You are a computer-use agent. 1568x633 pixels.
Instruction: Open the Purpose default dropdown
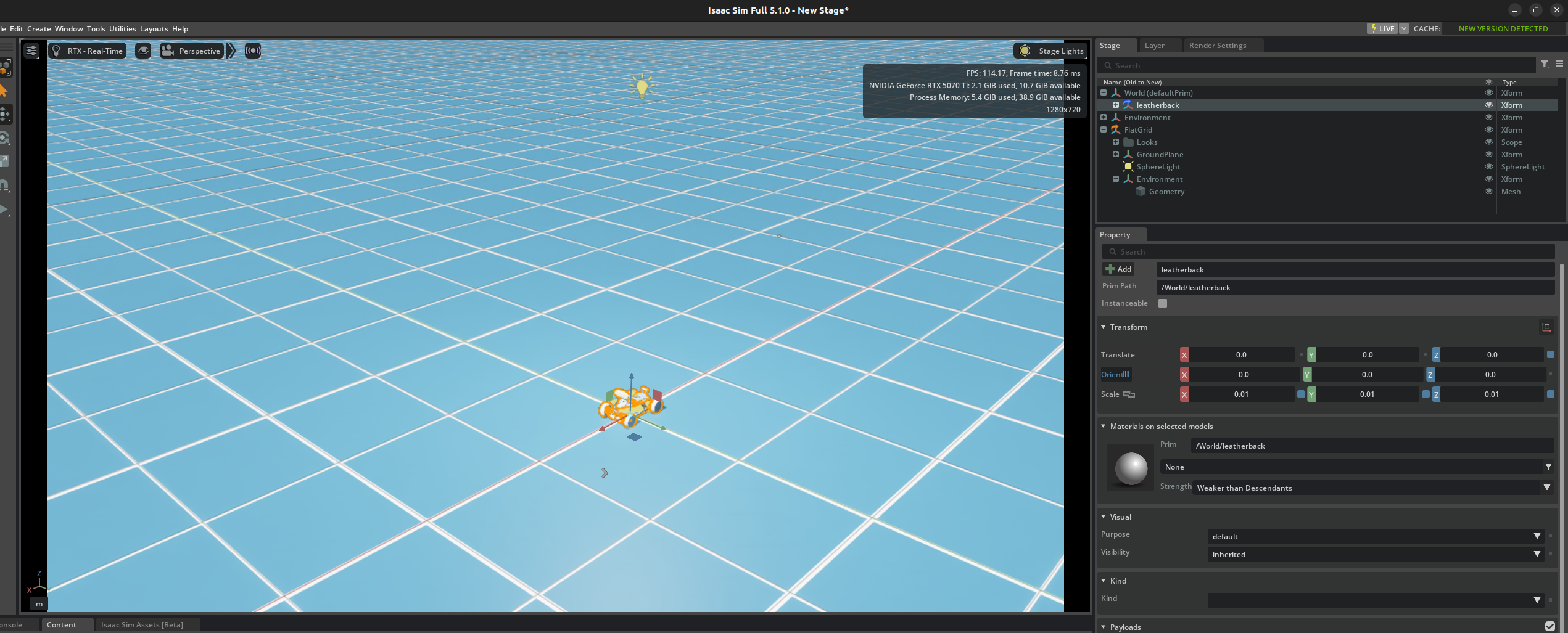point(1376,536)
